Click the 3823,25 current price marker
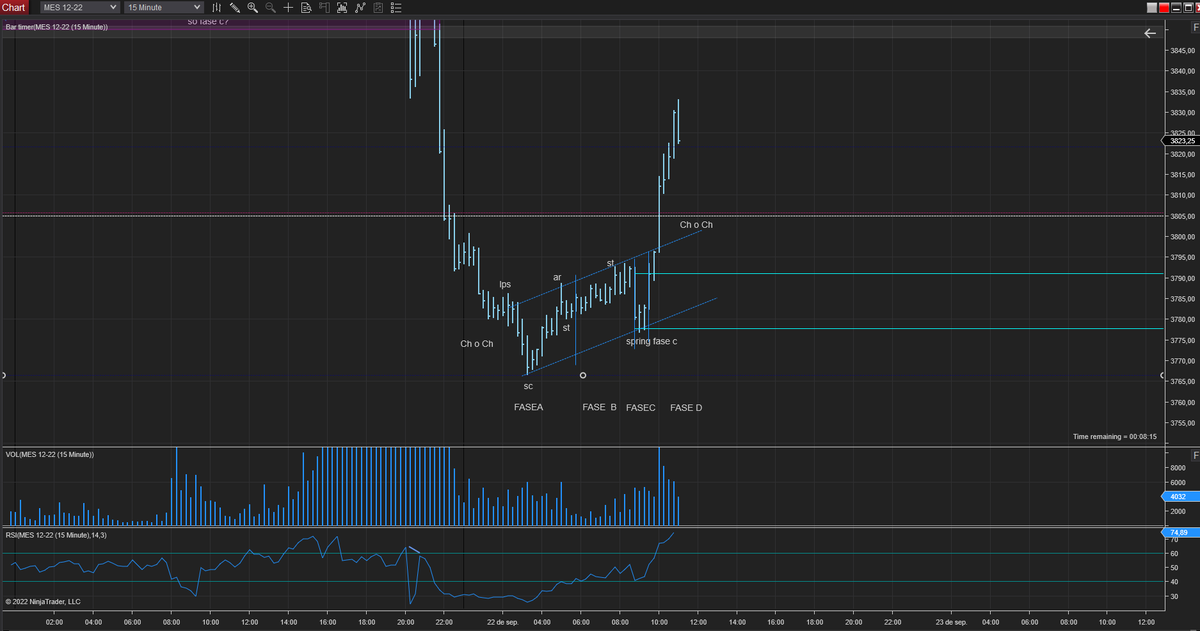The width and height of the screenshot is (1200, 631). coord(1182,141)
